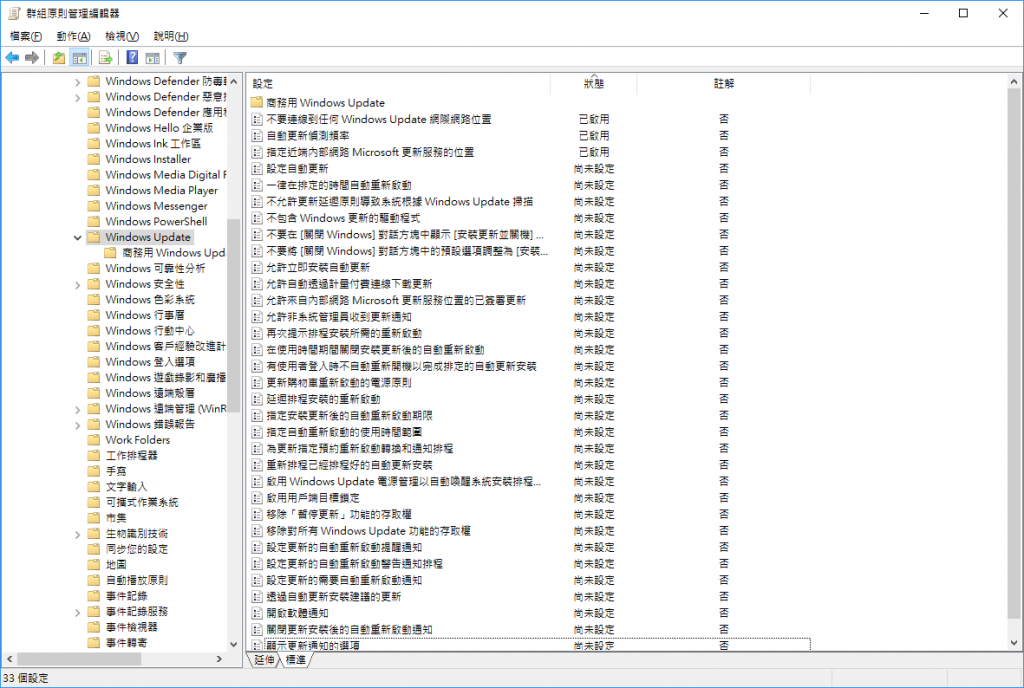Switch to the 延伸 tab
Image resolution: width=1024 pixels, height=688 pixels.
click(264, 660)
